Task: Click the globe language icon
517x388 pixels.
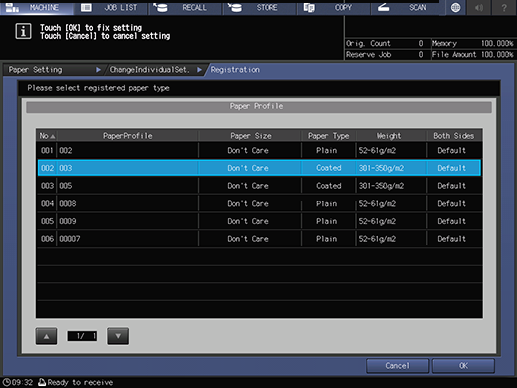Action: 455,8
